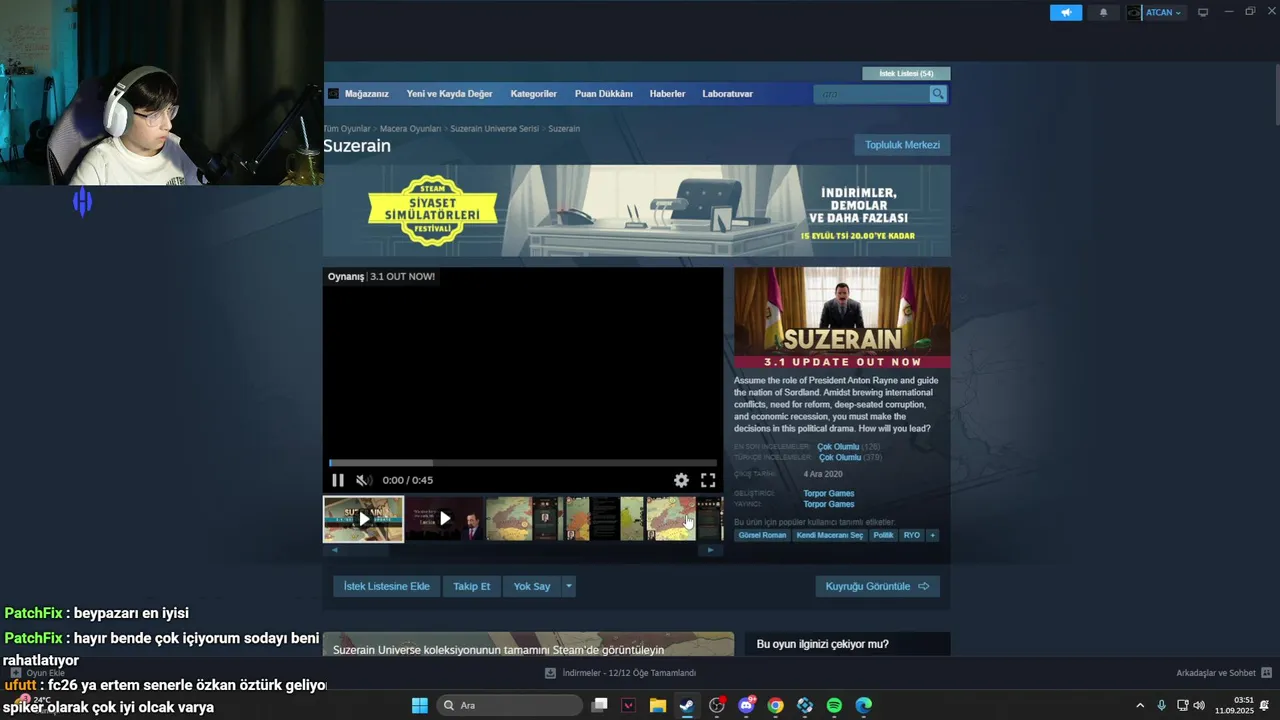Switch Steam to Big Picture mode icon
This screenshot has width=1280, height=720.
coord(1203,13)
